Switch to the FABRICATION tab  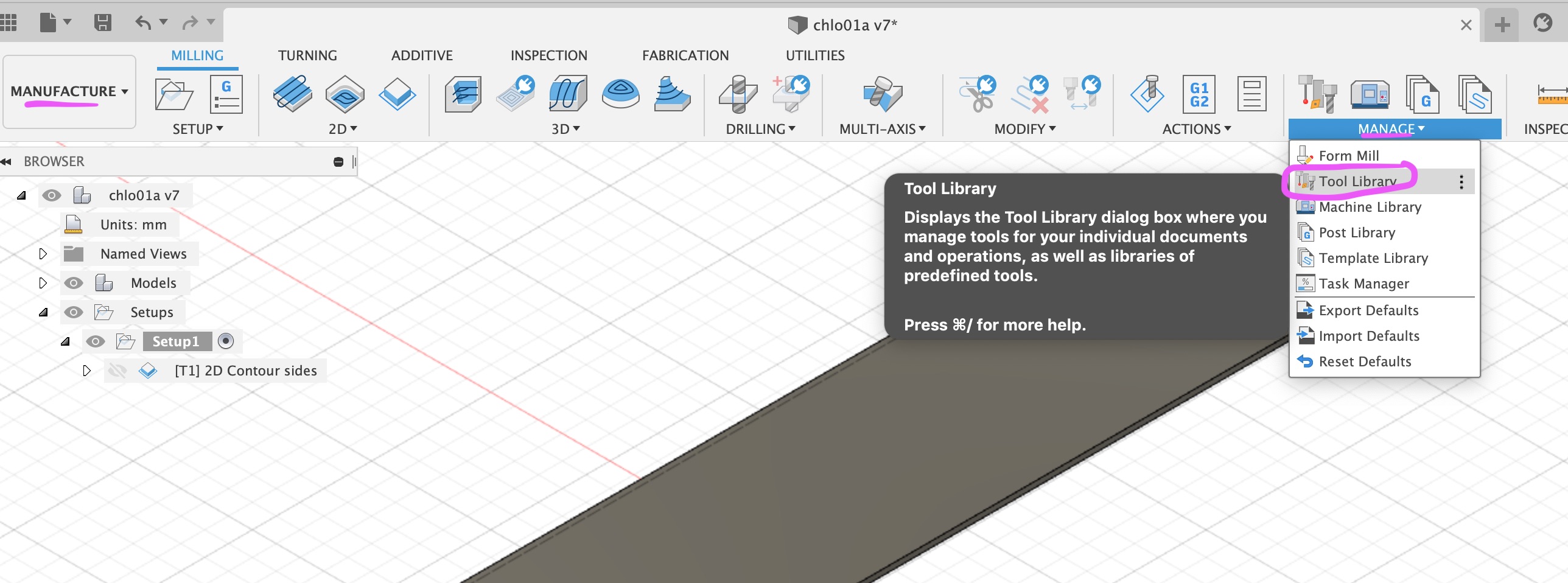click(685, 55)
